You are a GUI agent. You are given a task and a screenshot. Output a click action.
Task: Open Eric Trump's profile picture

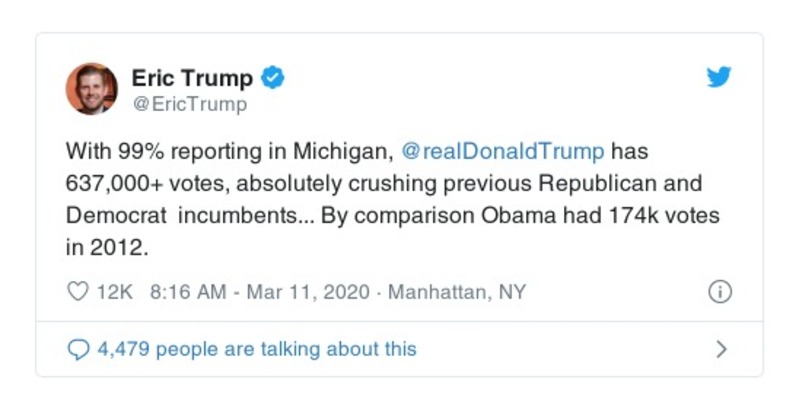(x=92, y=88)
